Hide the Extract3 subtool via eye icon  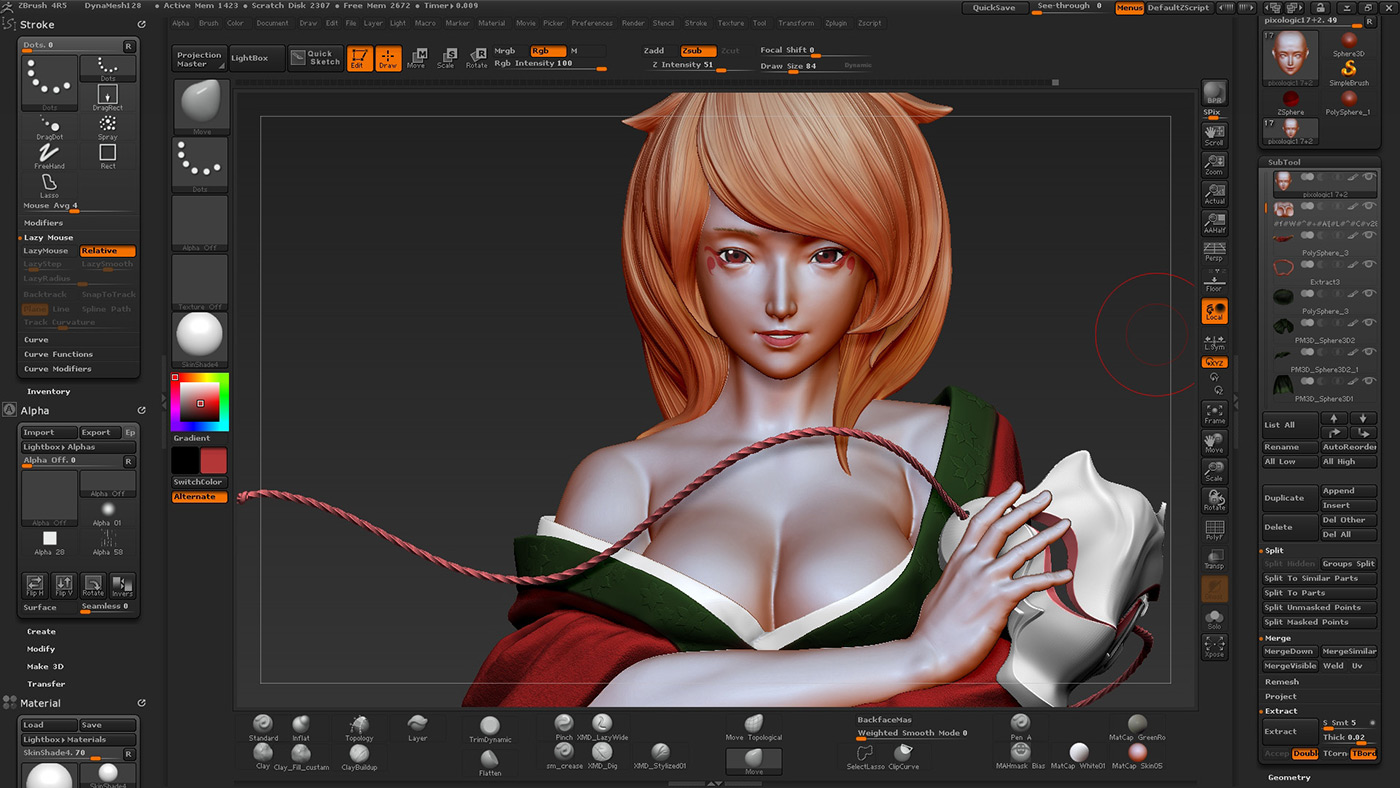pos(1367,266)
